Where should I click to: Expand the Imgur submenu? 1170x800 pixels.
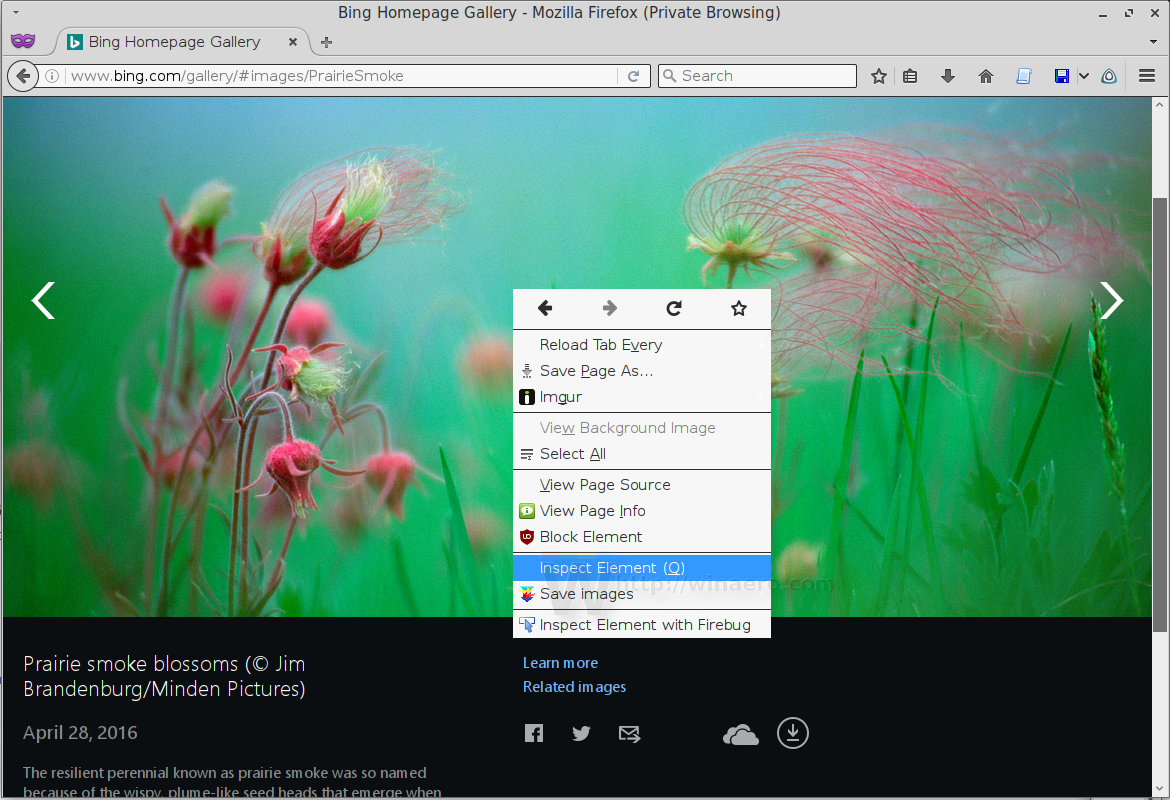pos(560,396)
